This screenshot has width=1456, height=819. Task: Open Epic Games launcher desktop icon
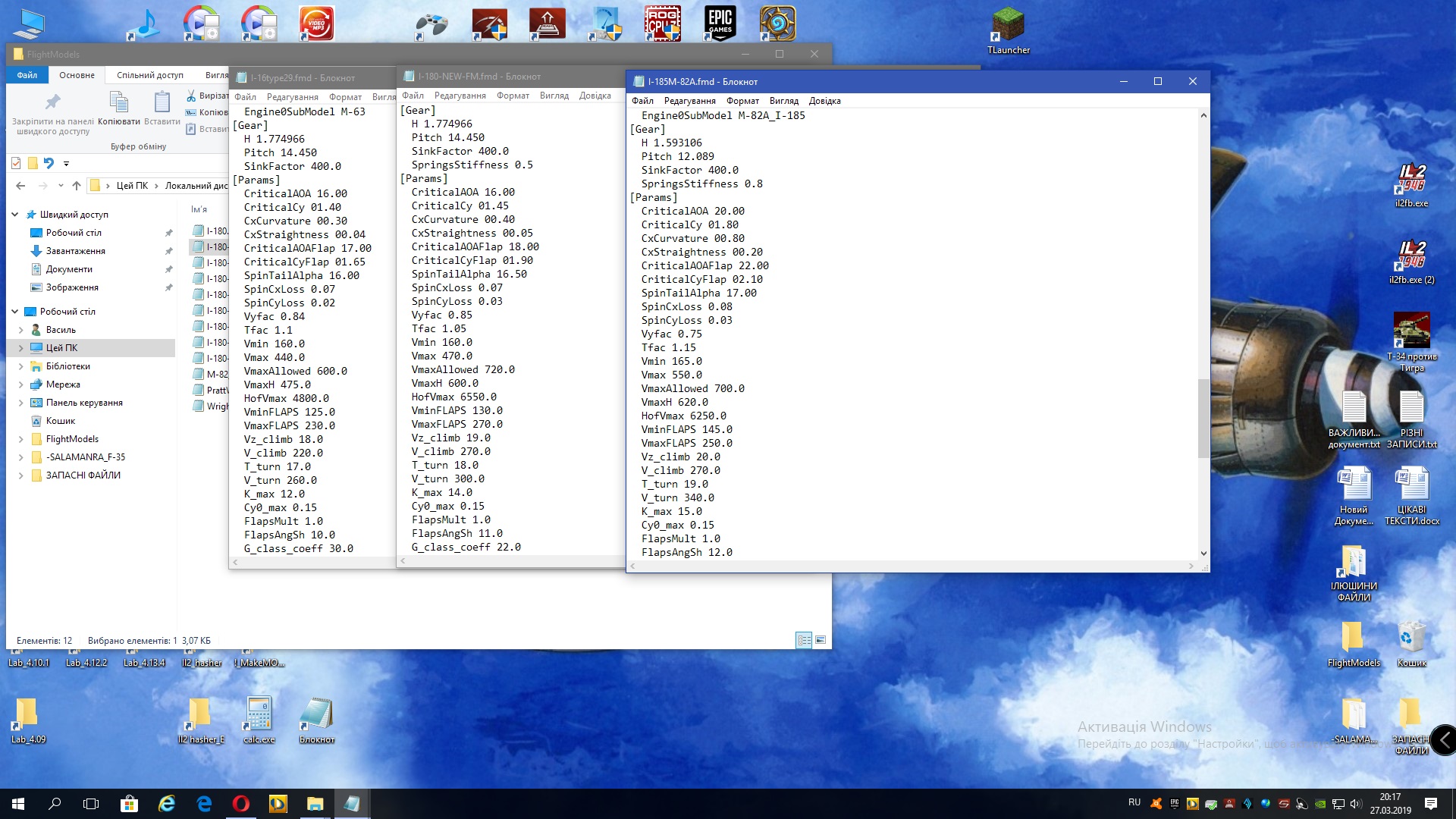point(719,24)
